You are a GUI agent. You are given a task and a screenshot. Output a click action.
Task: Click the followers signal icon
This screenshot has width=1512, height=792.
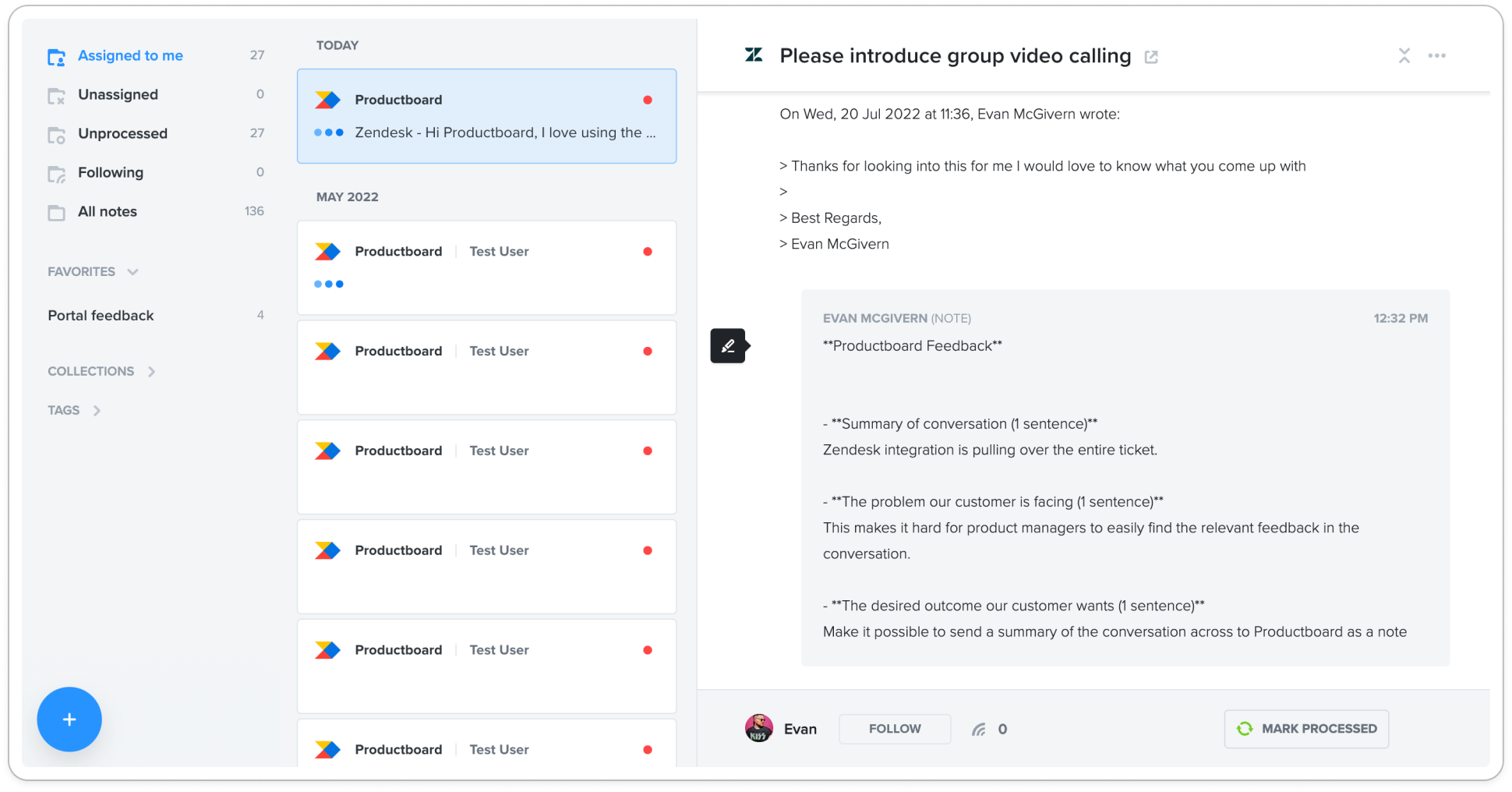979,730
